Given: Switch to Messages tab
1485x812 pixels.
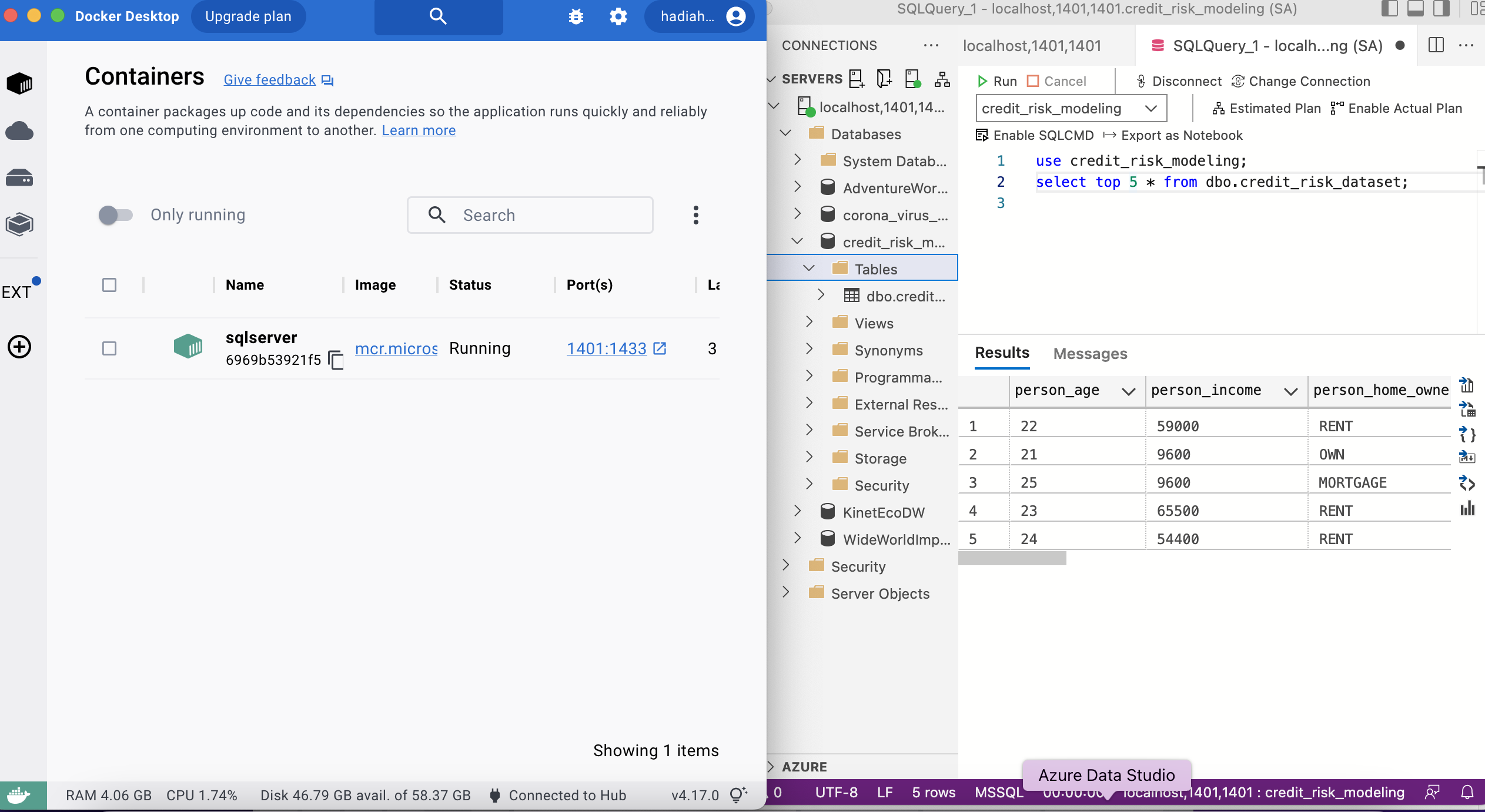Looking at the screenshot, I should click(x=1090, y=354).
